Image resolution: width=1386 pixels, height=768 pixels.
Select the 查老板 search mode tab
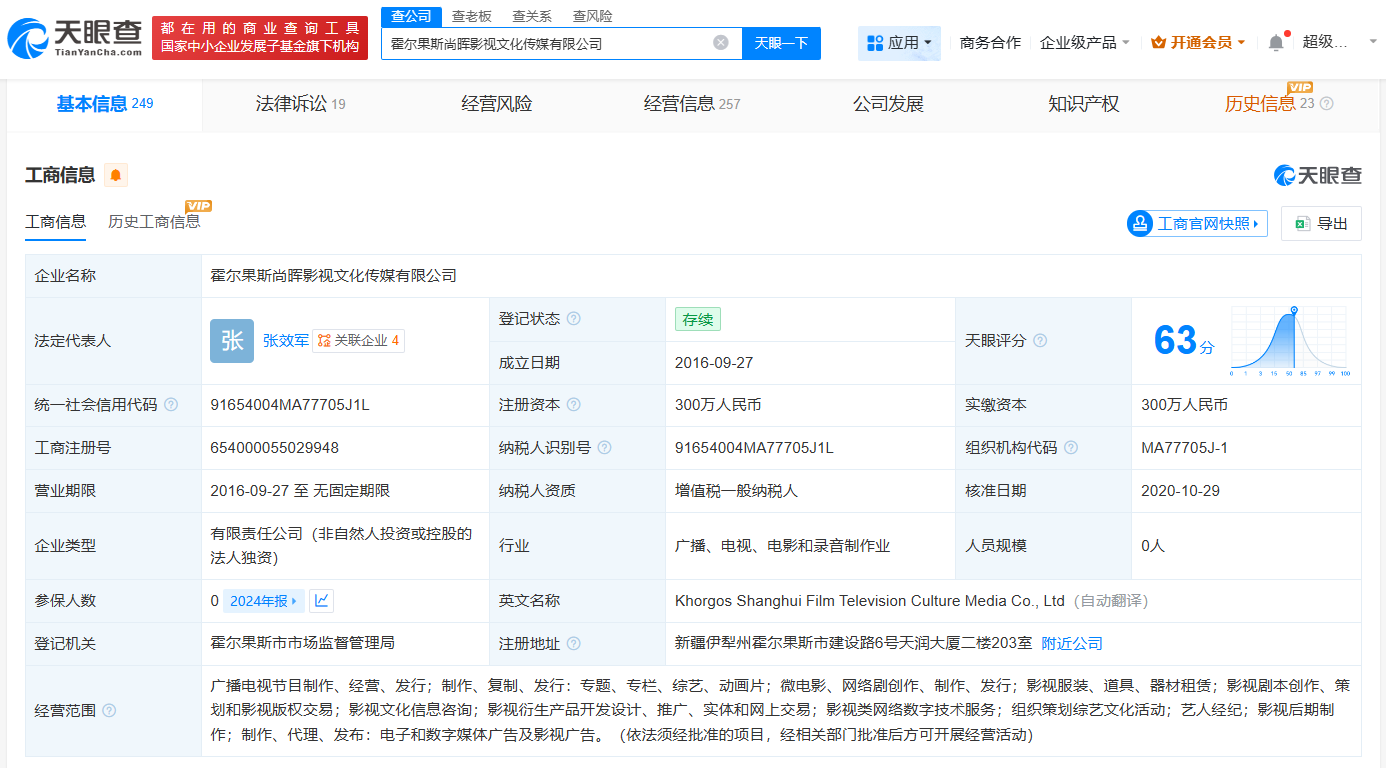(471, 16)
